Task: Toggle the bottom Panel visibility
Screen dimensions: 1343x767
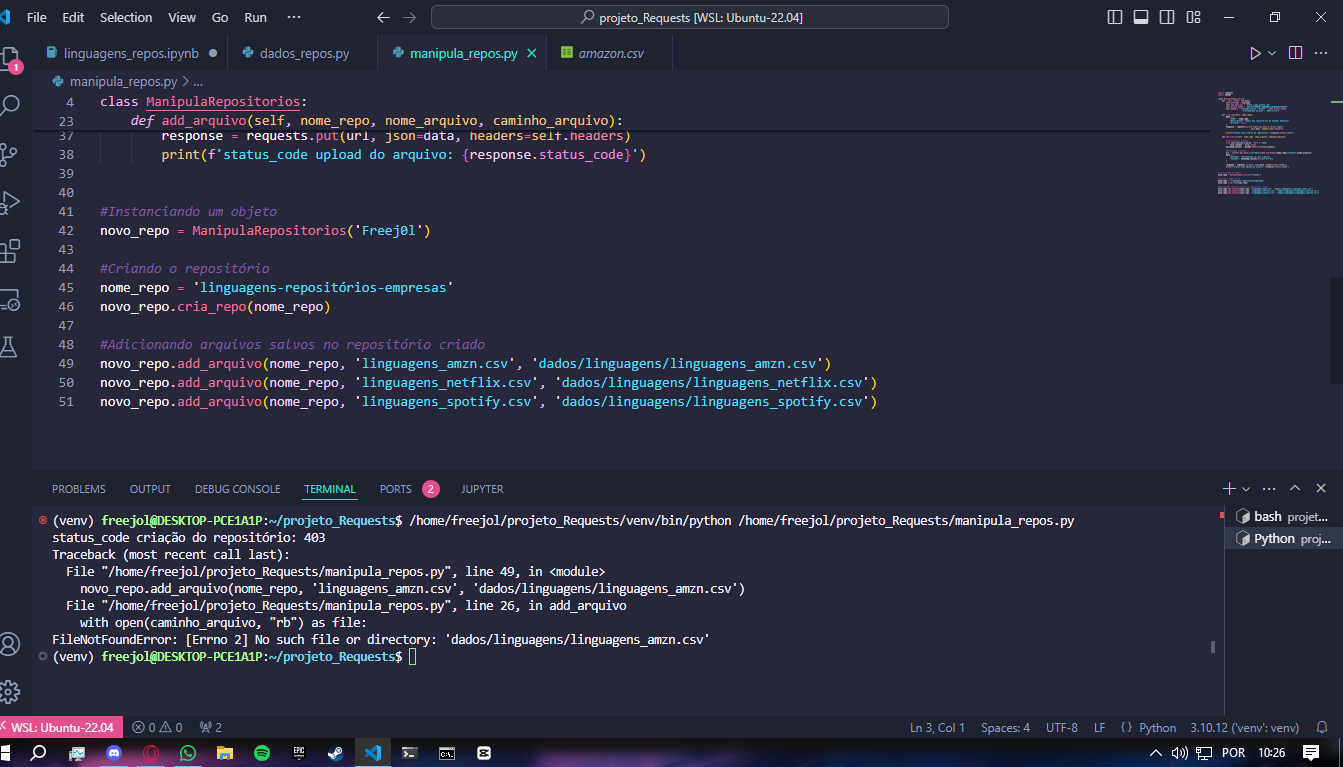Action: (x=1141, y=17)
